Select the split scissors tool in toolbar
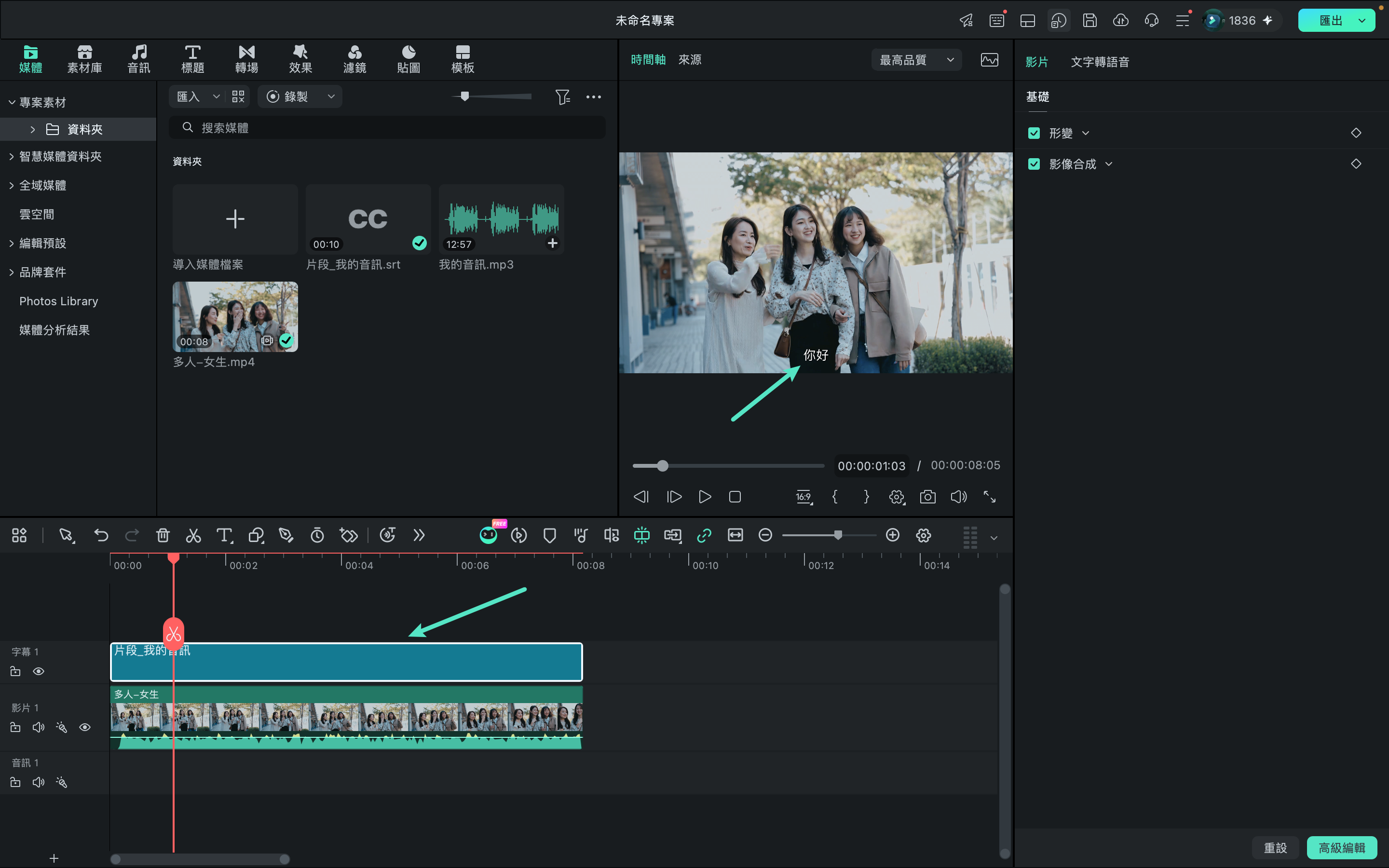The image size is (1389, 868). coord(193,536)
